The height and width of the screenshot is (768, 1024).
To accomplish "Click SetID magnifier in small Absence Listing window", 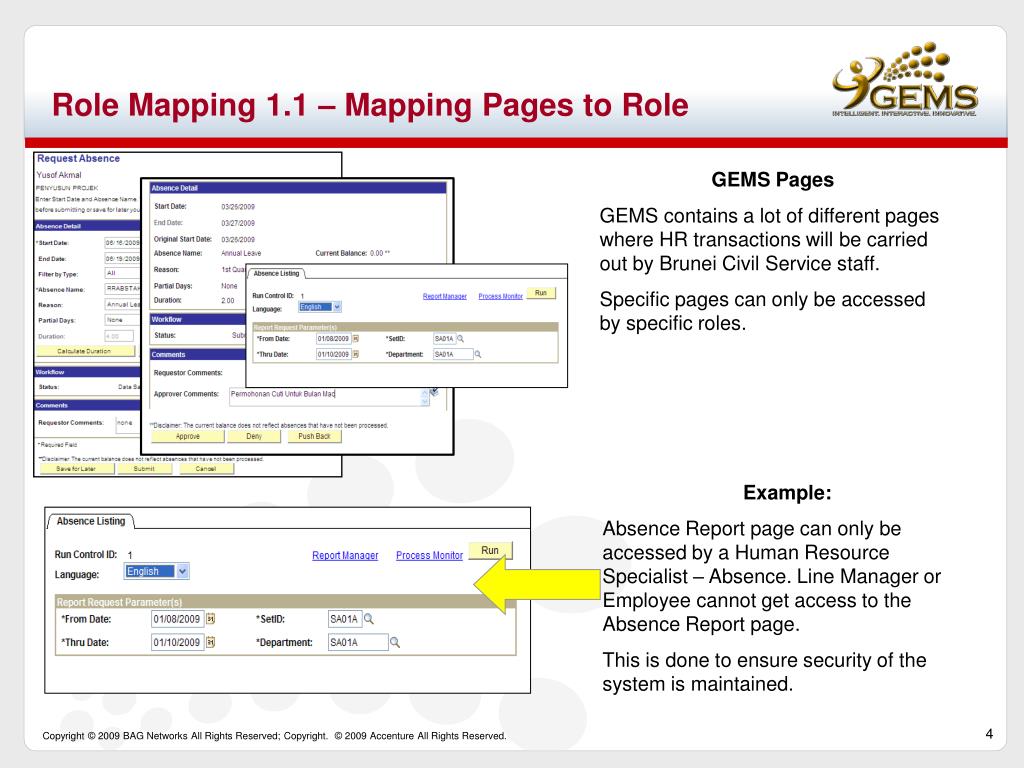I will pyautogui.click(x=460, y=338).
